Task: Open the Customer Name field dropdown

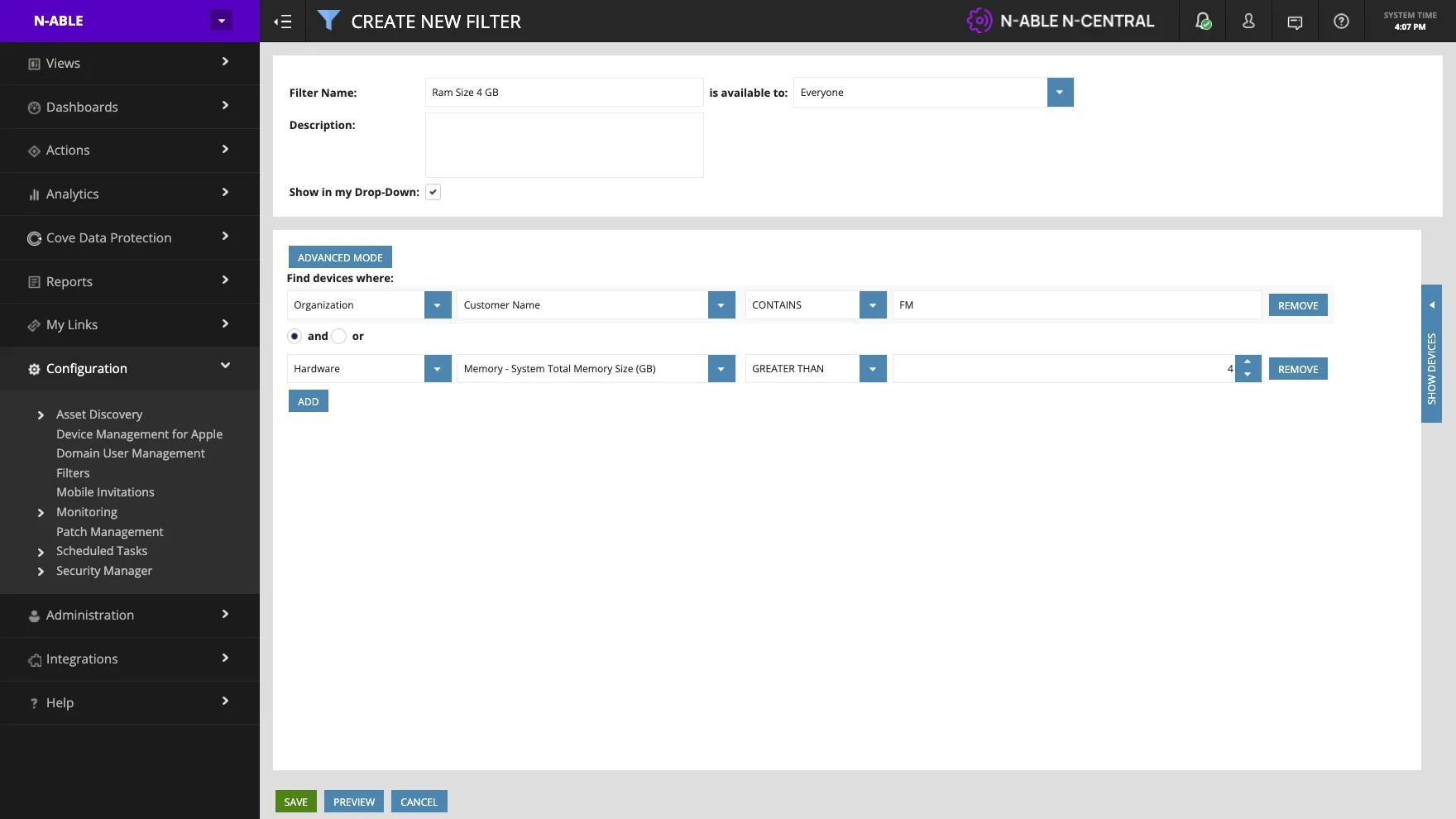Action: (721, 305)
